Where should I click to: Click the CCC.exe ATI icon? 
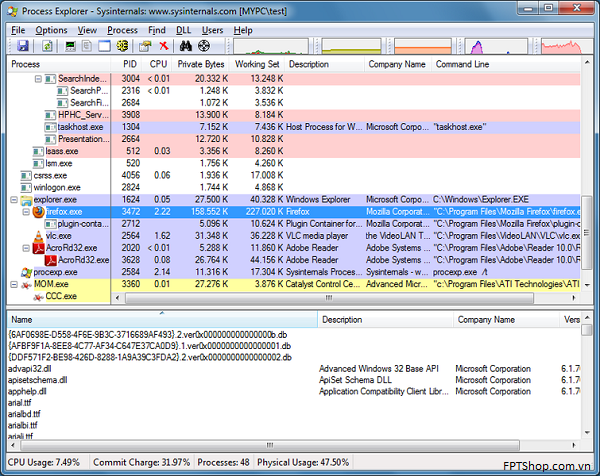(38, 297)
